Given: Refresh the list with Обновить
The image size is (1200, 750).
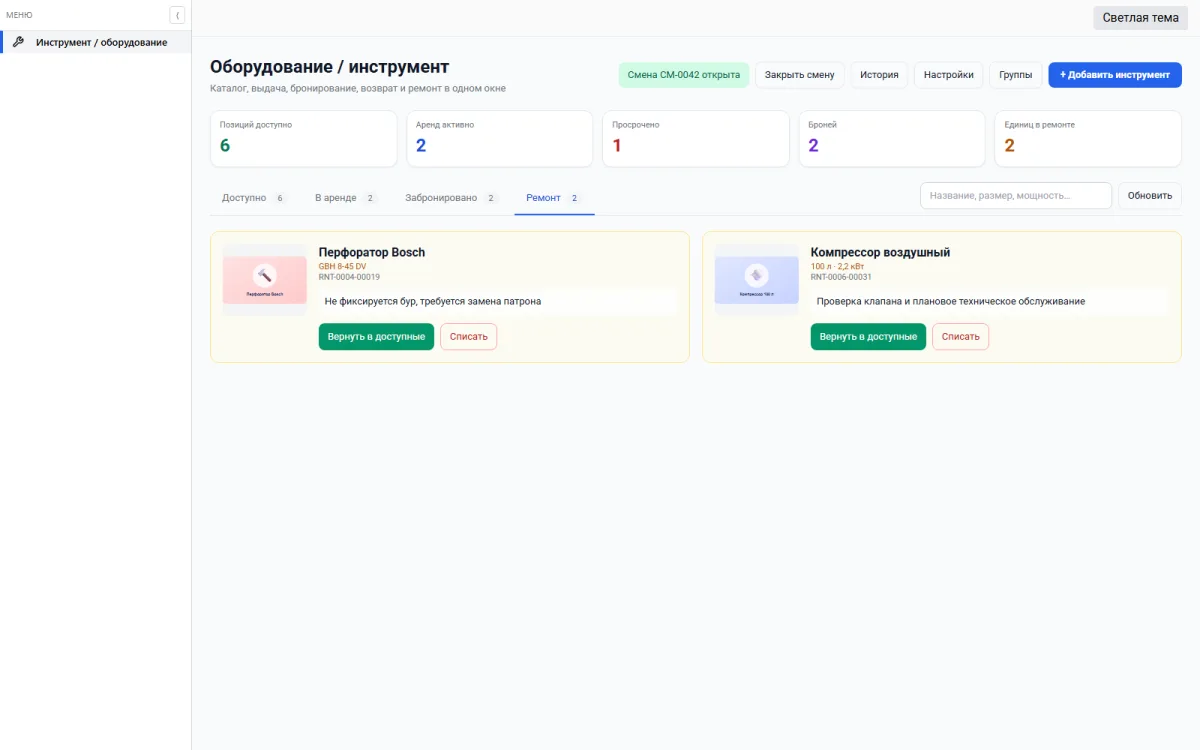Looking at the screenshot, I should (1150, 195).
